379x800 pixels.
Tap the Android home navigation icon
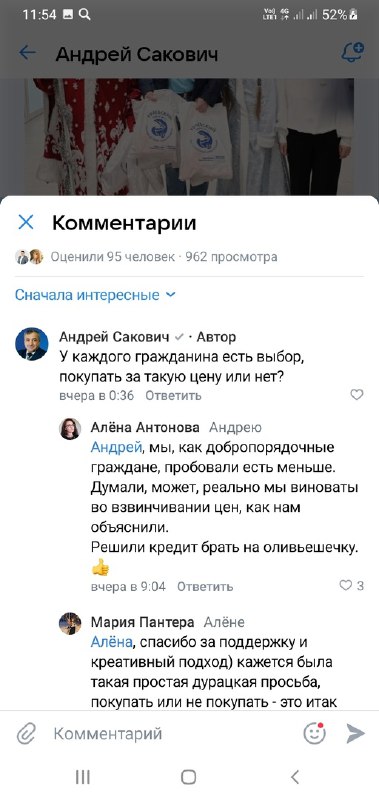pyautogui.click(x=189, y=777)
